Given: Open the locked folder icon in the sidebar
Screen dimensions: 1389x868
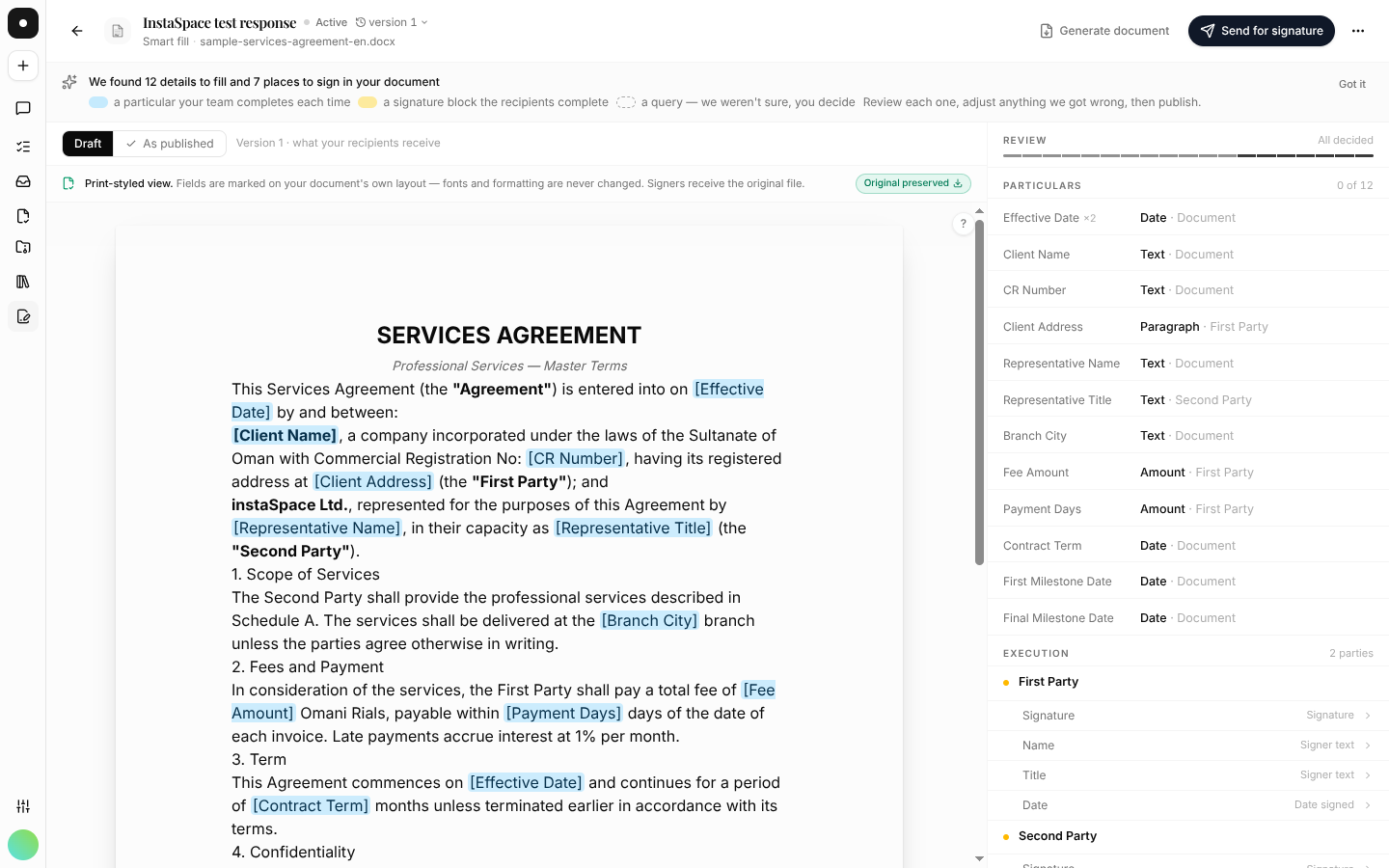Looking at the screenshot, I should click(x=23, y=247).
